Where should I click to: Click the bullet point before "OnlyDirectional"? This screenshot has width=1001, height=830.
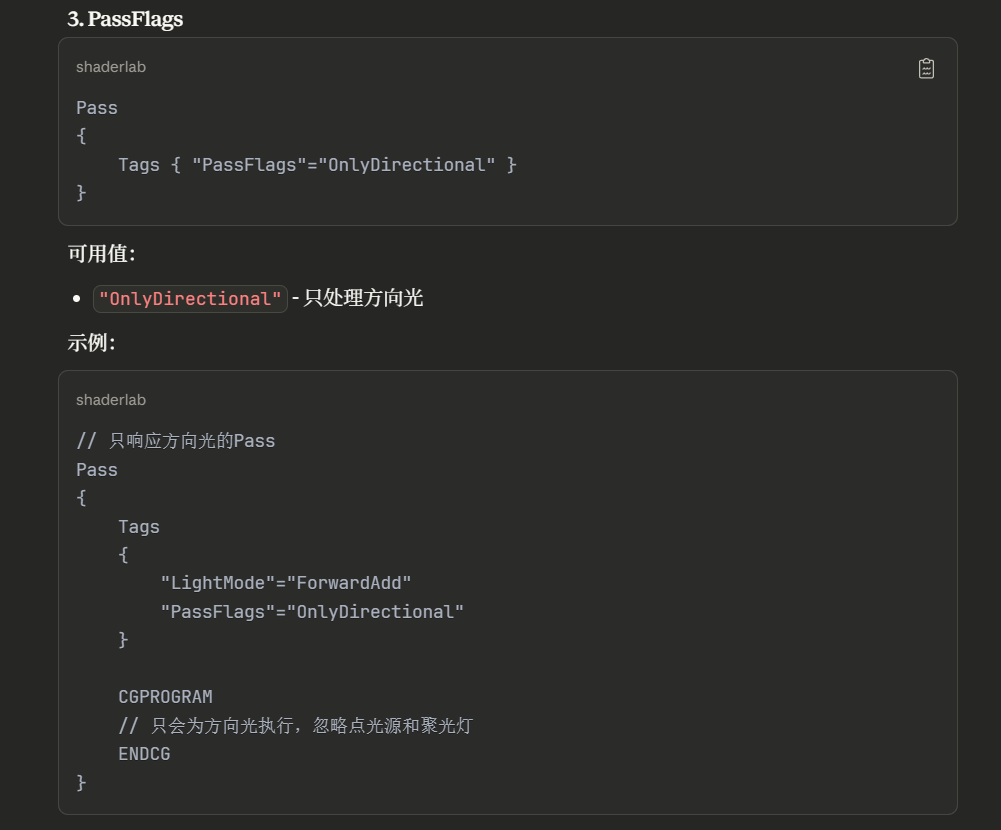click(x=77, y=299)
